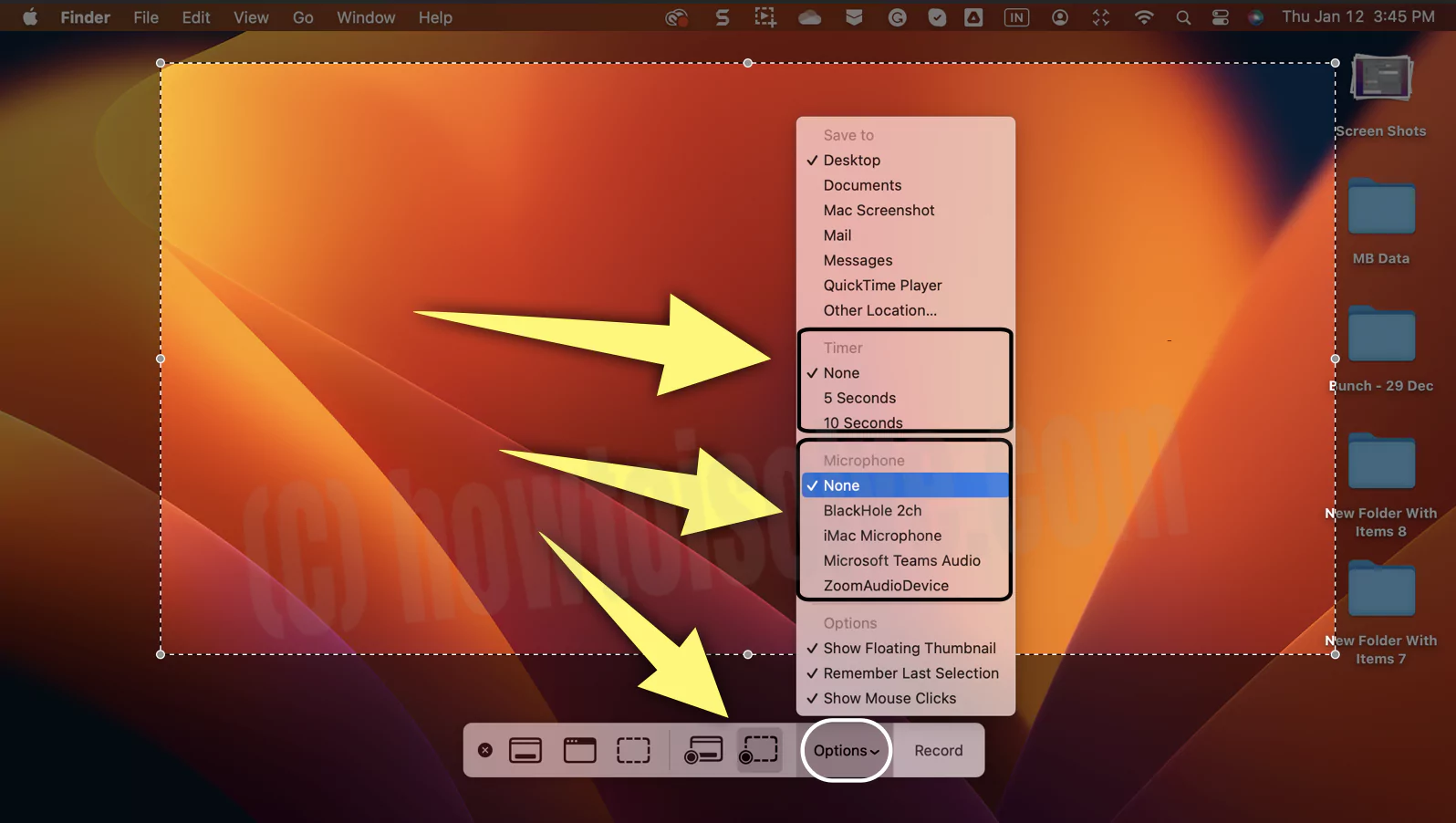The width and height of the screenshot is (1456, 823).
Task: Open the Finder menu
Action: (85, 17)
